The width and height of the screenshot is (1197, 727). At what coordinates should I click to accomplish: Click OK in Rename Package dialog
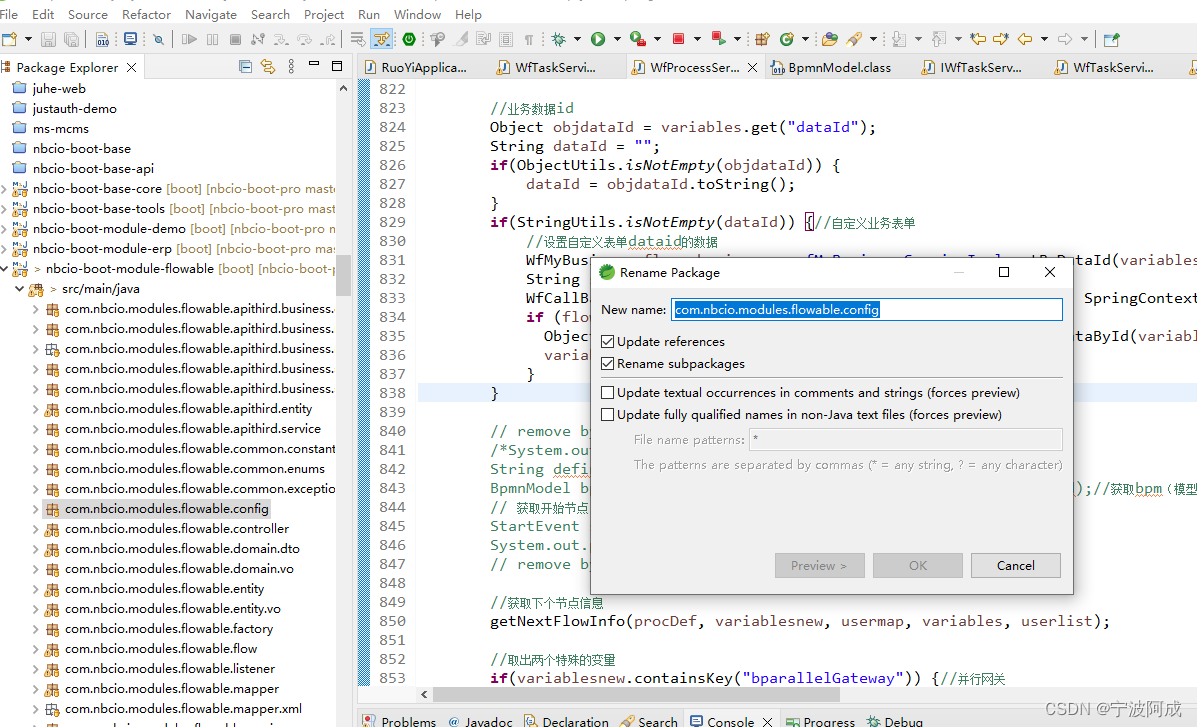918,566
